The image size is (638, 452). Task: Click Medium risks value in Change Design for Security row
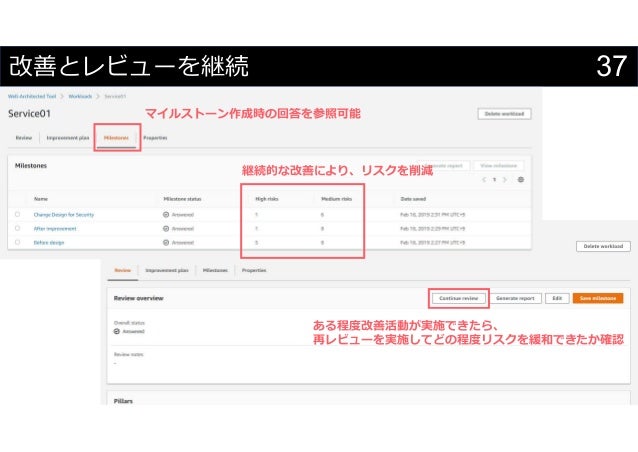(x=322, y=214)
